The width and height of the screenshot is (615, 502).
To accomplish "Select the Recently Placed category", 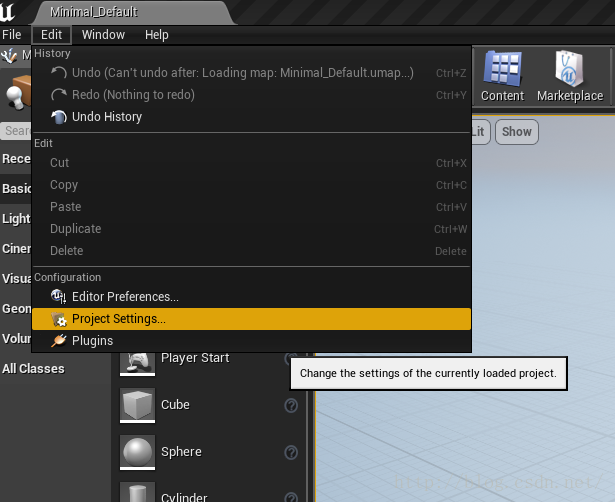I will pos(16,158).
